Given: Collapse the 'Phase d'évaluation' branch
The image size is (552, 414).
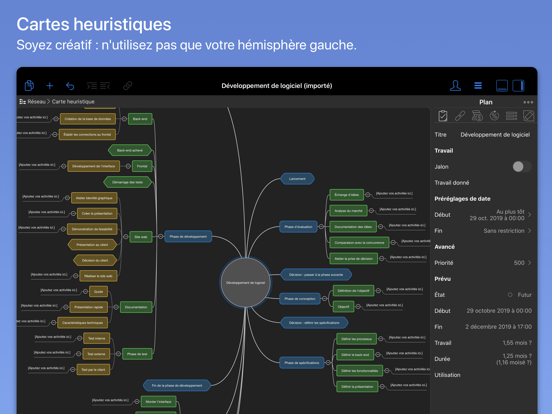Looking at the screenshot, I should (x=321, y=227).
